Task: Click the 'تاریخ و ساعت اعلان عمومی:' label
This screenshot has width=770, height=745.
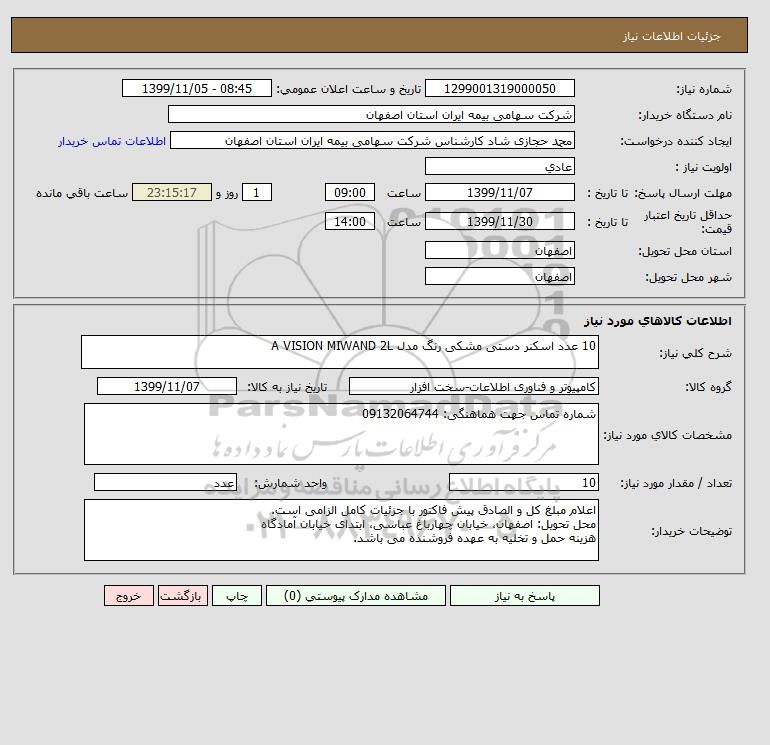Action: coord(349,89)
